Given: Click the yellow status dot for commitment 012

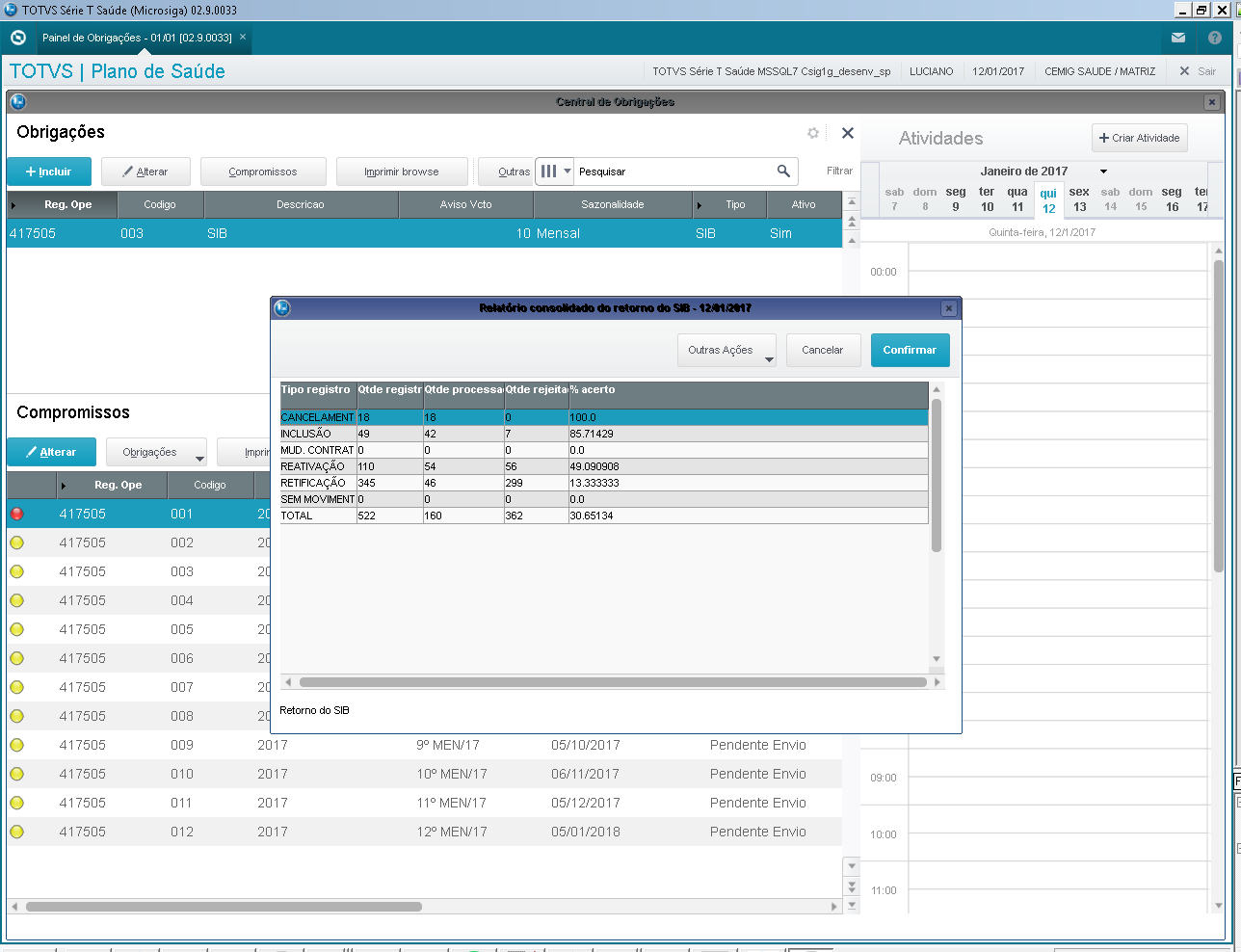Looking at the screenshot, I should pyautogui.click(x=17, y=832).
